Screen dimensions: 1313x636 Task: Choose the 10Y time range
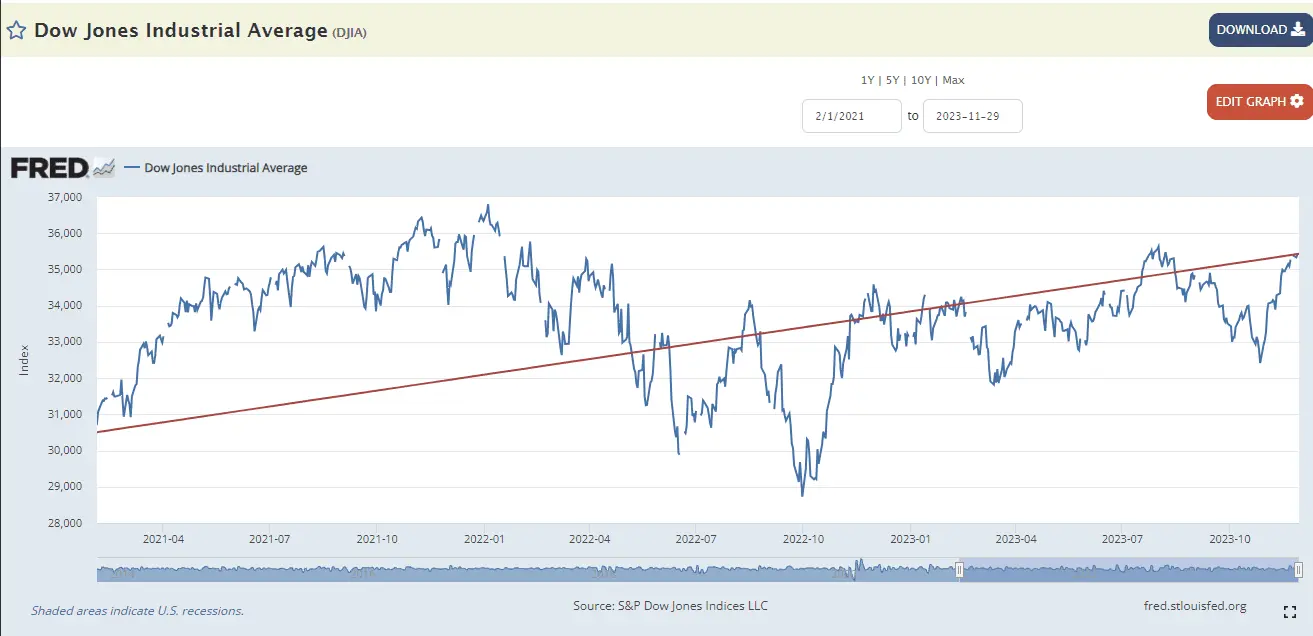921,80
